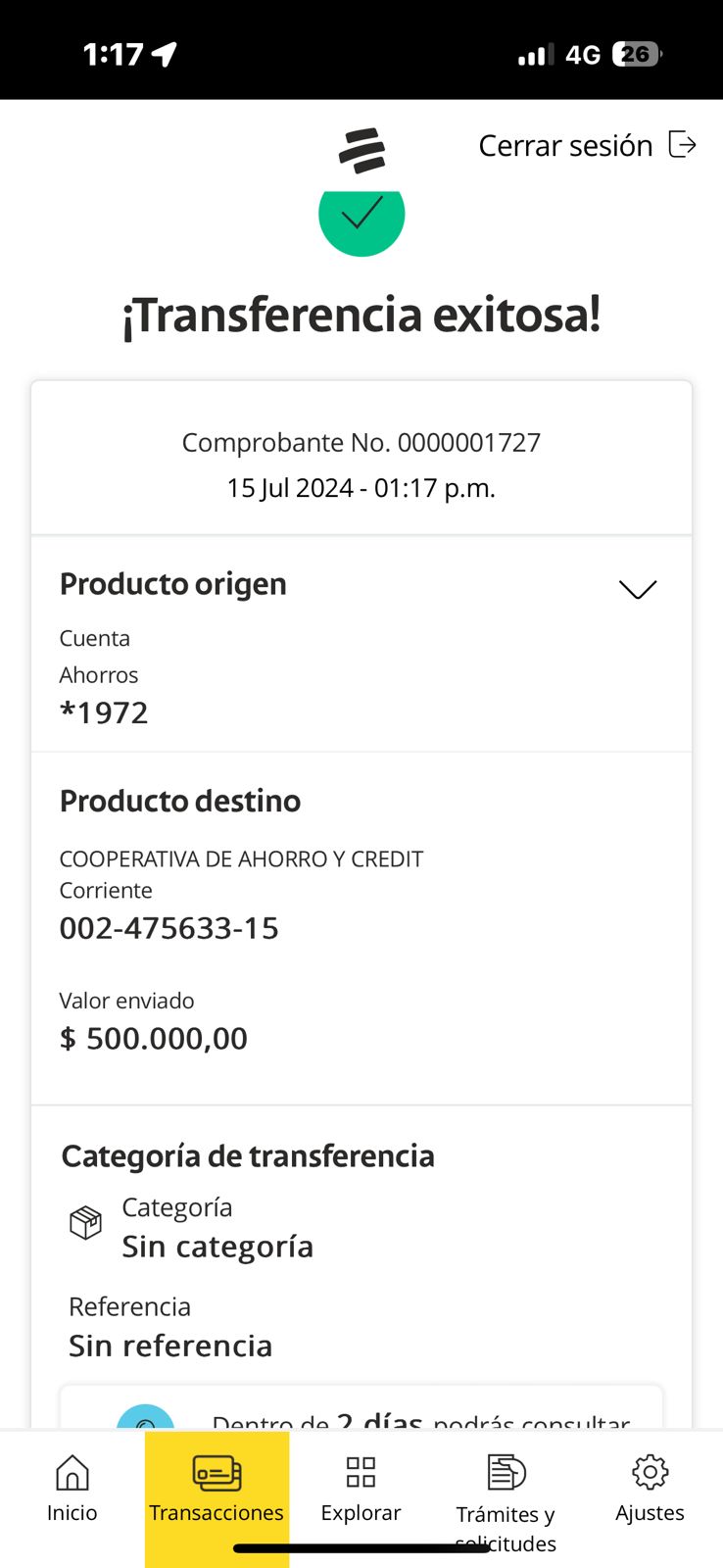Tap the battery indicator in status bar
Viewport: 723px width, 1568px height.
click(636, 55)
